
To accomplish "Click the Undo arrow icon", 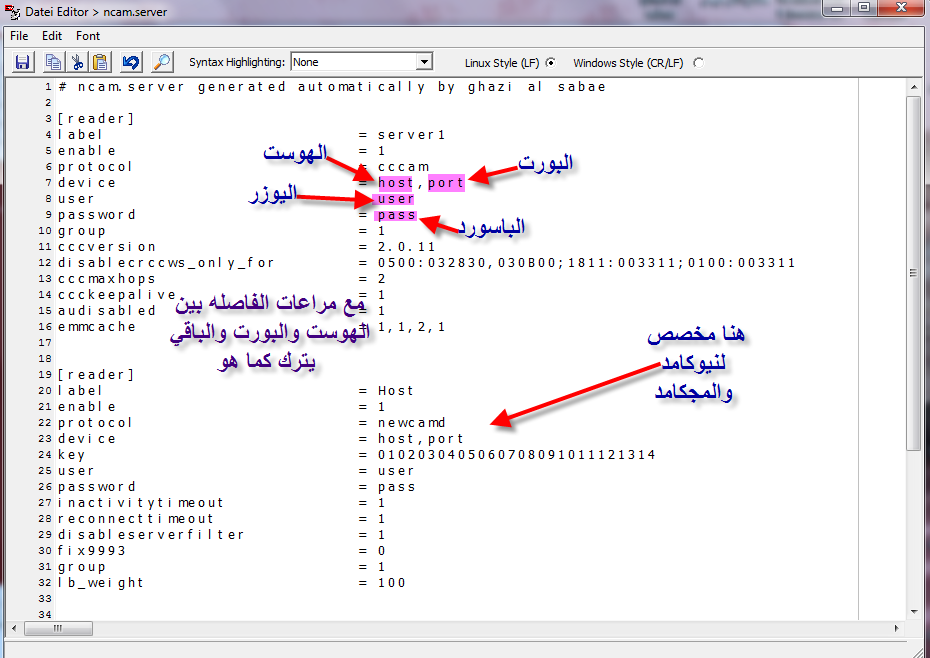I will pos(130,62).
